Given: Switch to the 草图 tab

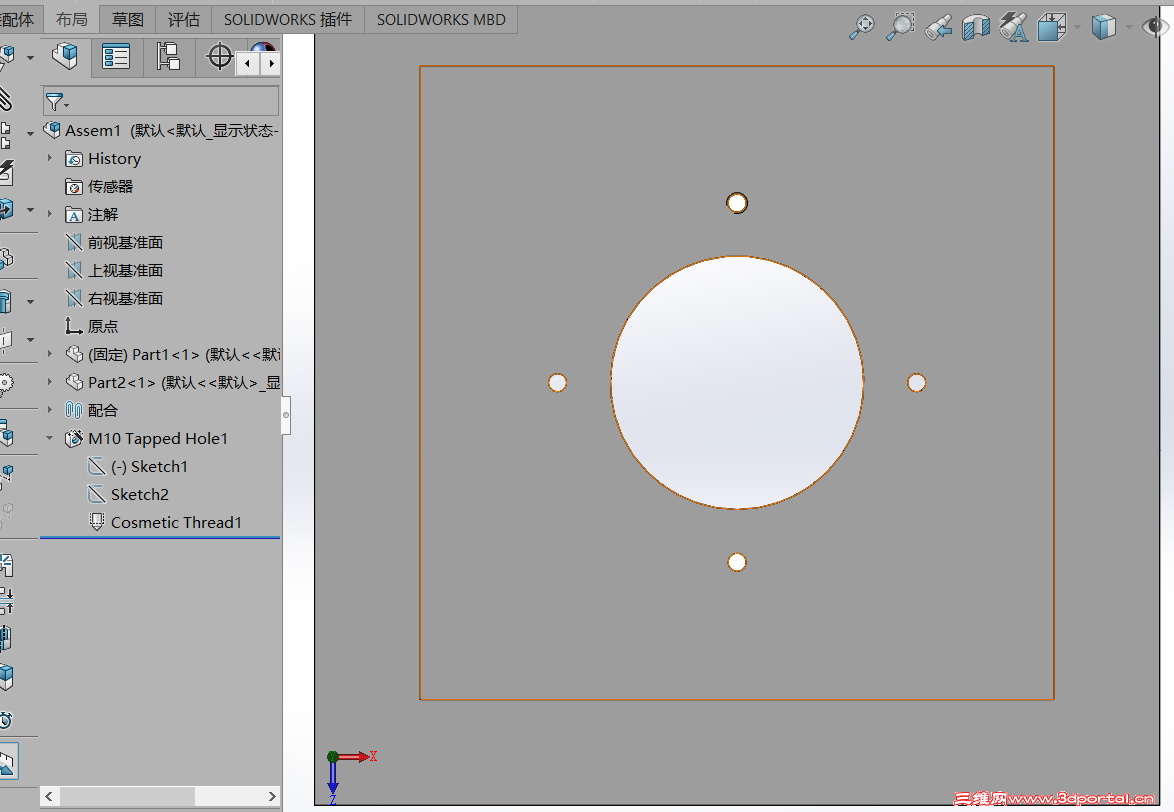Looking at the screenshot, I should [127, 19].
